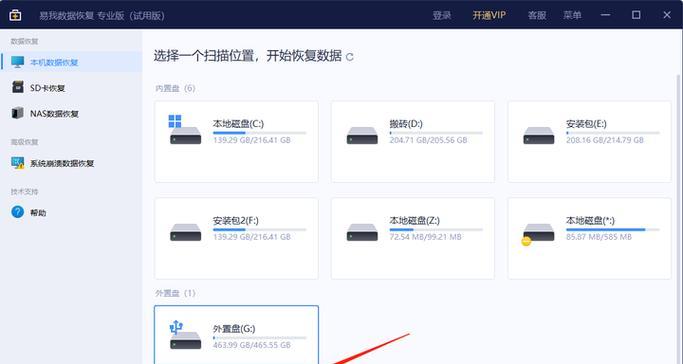The image size is (683, 364).
Task: Select the 本地磁盘(Z:) drive label
Action: (x=415, y=221)
